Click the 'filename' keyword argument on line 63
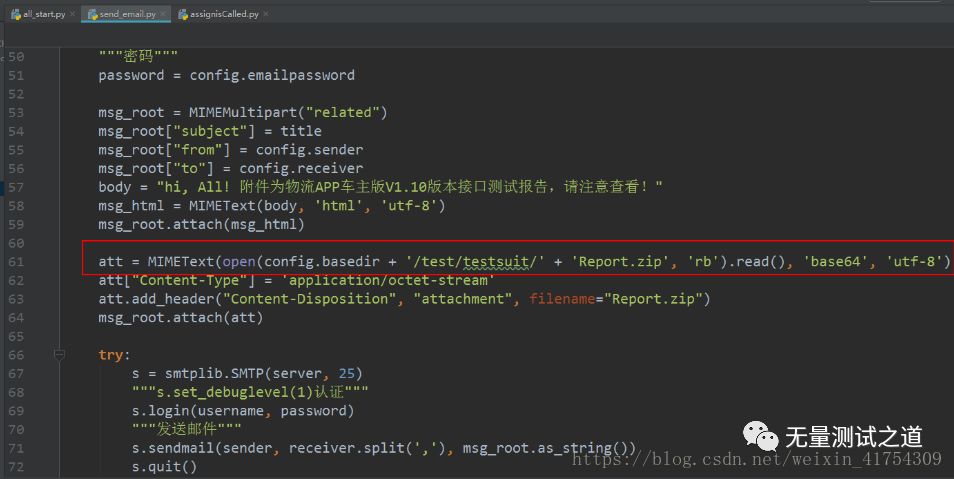The height and width of the screenshot is (479, 954). (x=562, y=299)
